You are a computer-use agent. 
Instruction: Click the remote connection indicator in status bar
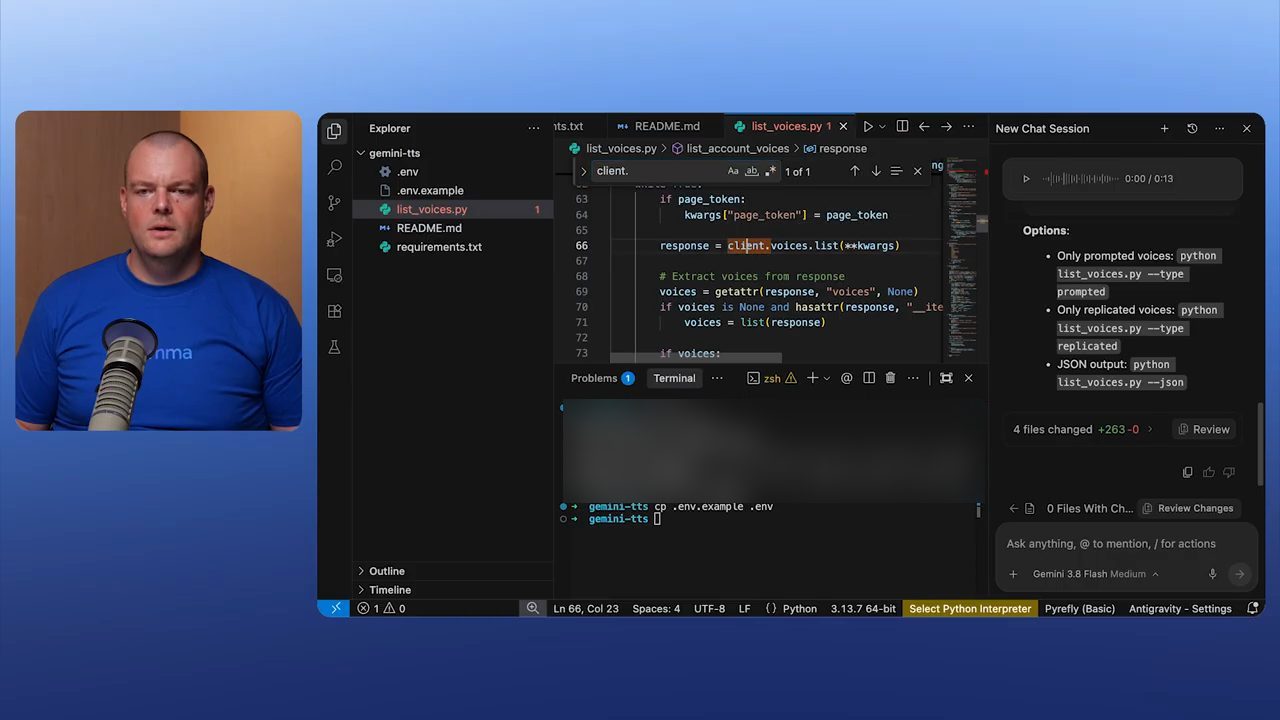pos(335,608)
